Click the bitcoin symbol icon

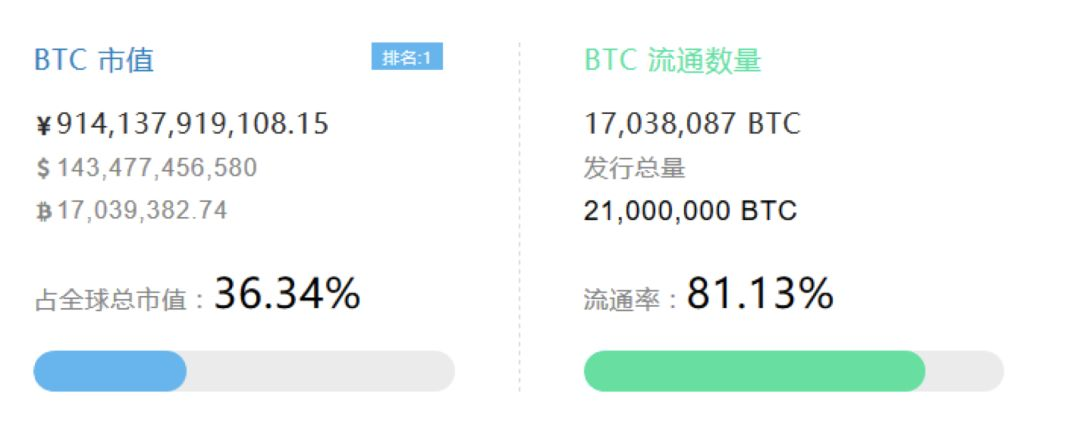(x=44, y=212)
